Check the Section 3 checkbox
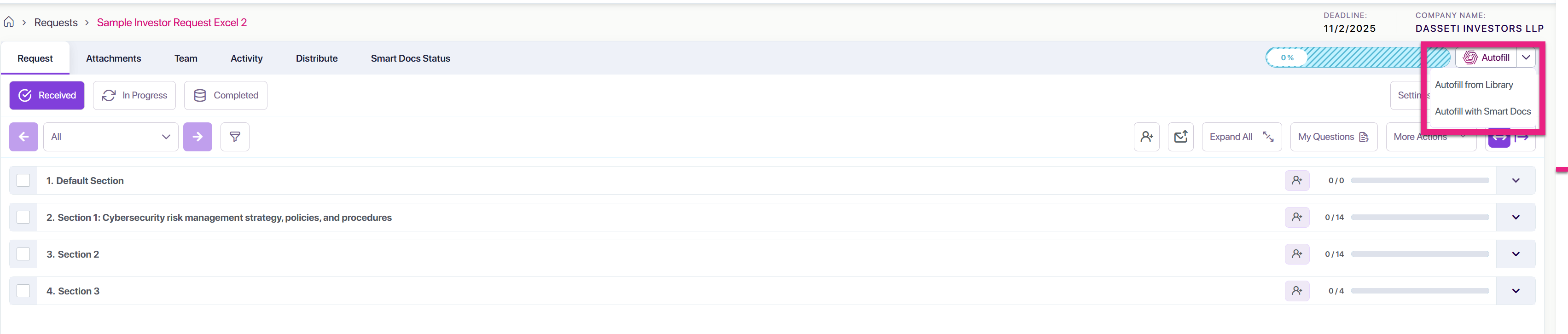The width and height of the screenshot is (1568, 334). point(23,291)
